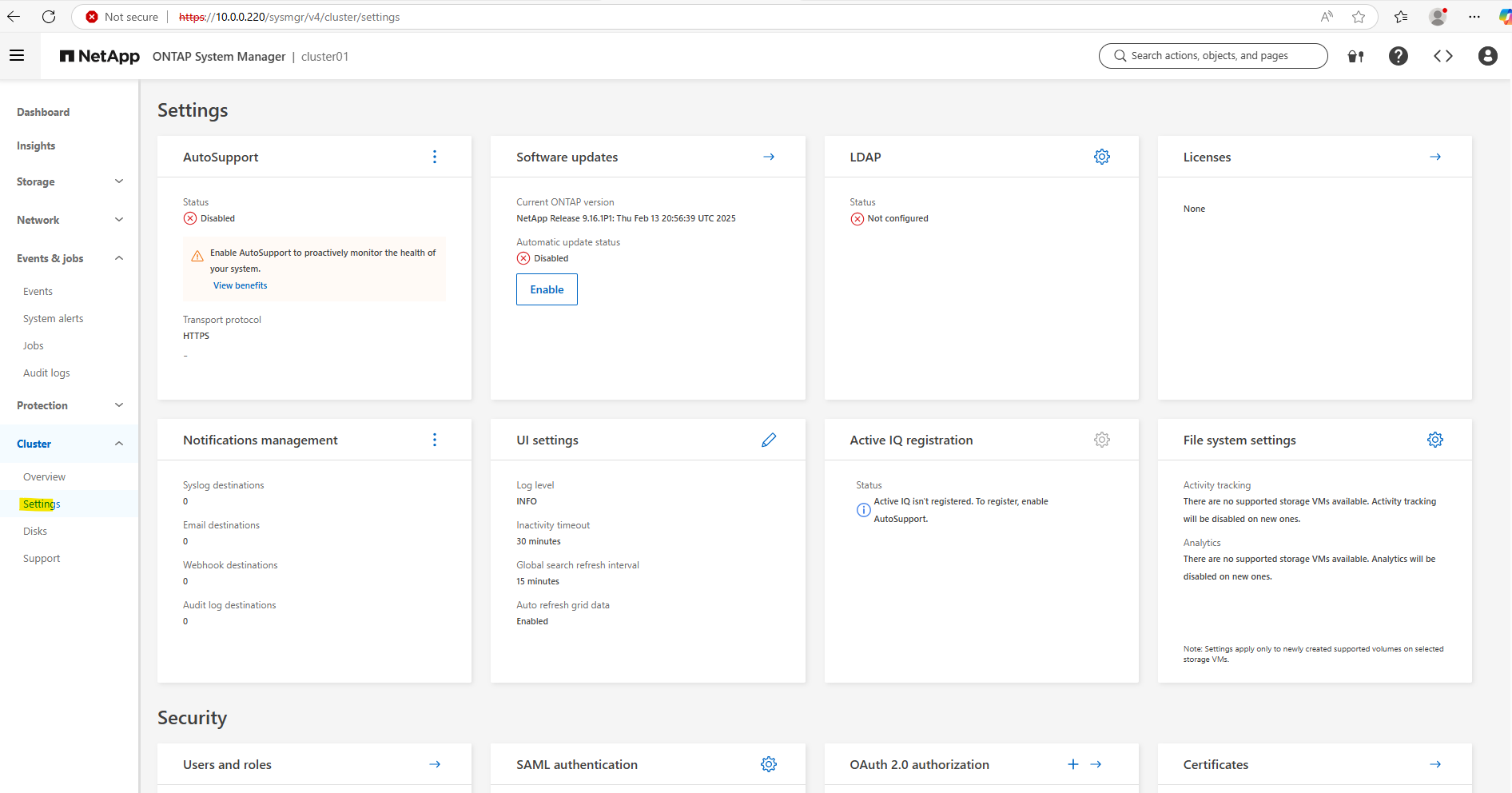
Task: Open Certificates page via arrow
Action: pyautogui.click(x=1435, y=764)
